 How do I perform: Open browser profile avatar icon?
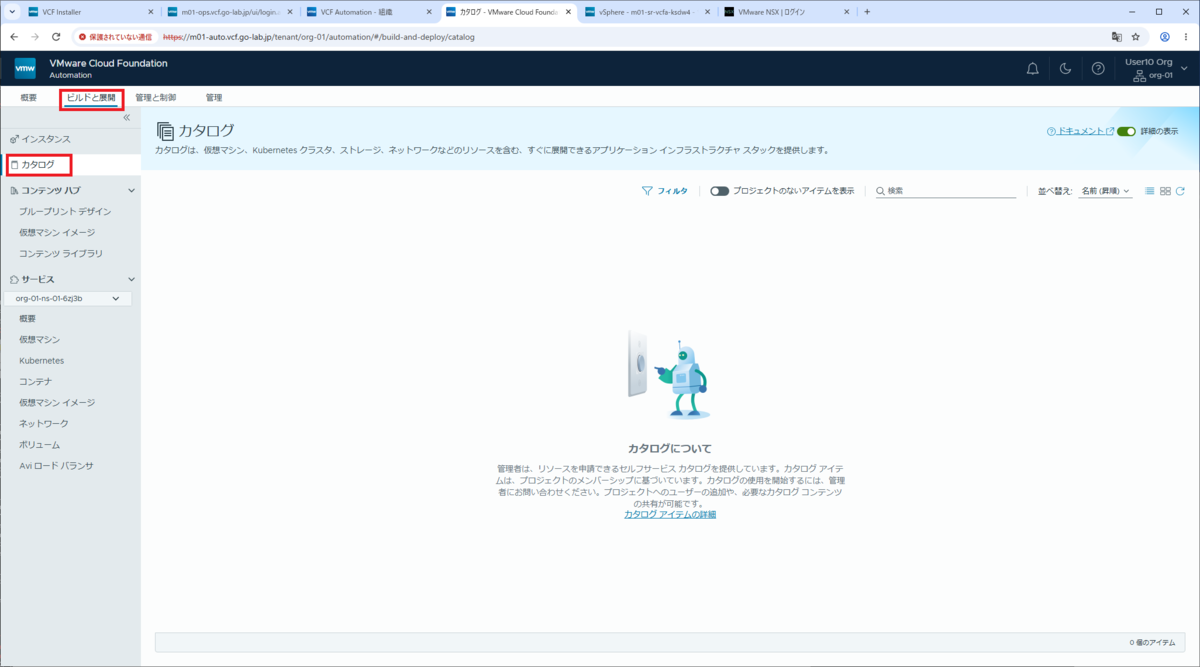[1165, 36]
